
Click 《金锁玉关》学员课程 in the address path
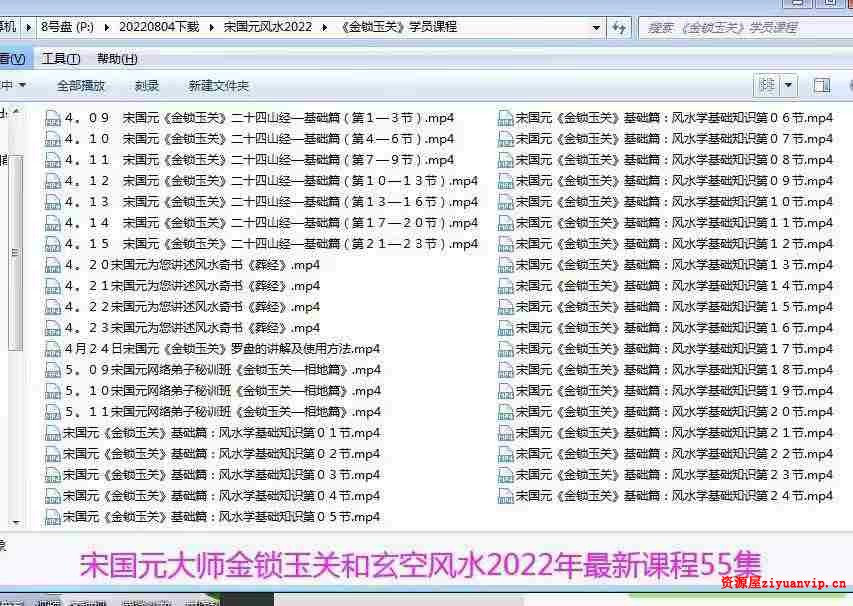tap(398, 27)
